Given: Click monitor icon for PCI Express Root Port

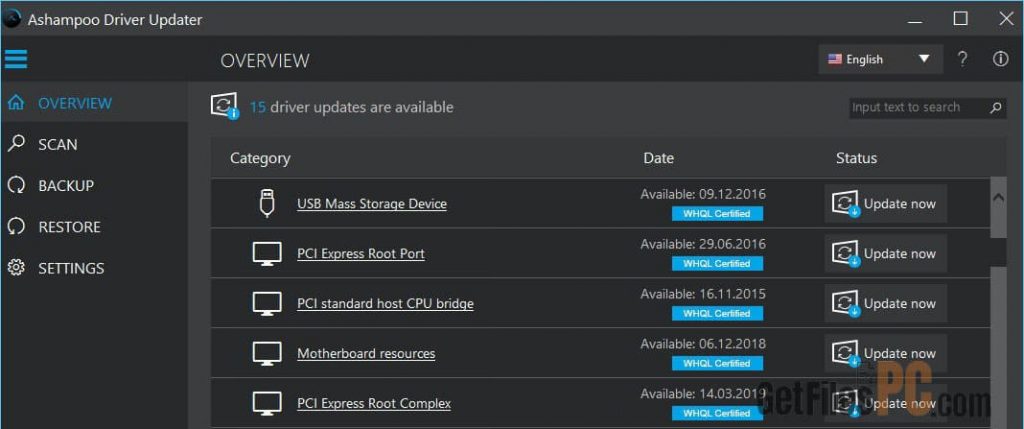Looking at the screenshot, I should 266,253.
